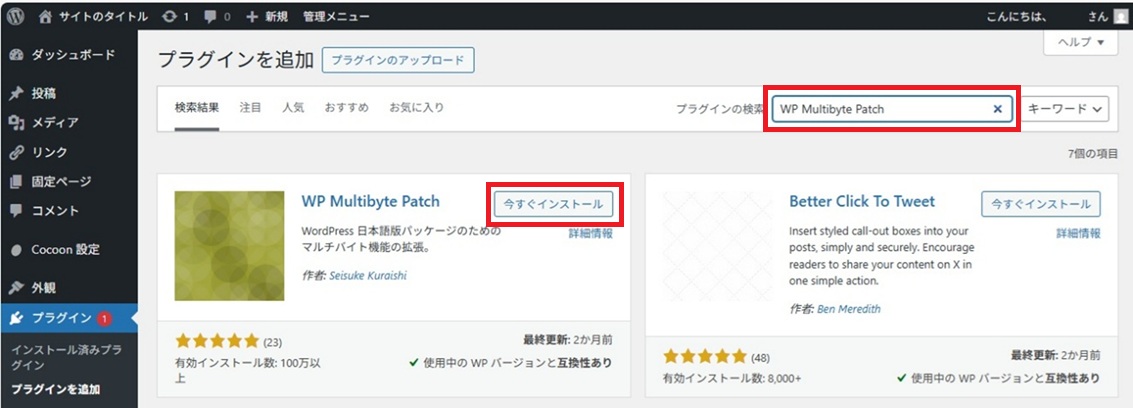Install Better Click To Tweet plugin
This screenshot has width=1133, height=408.
pos(1041,204)
